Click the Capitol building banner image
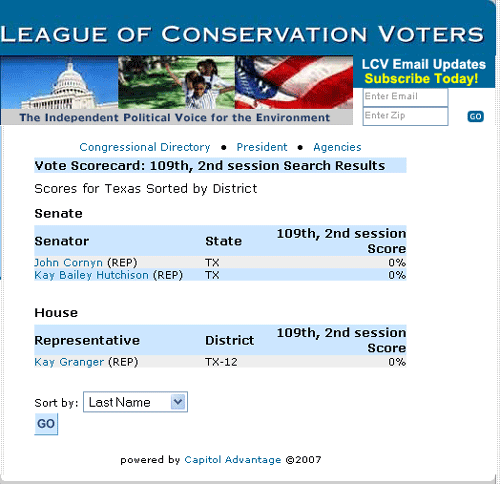 60,82
